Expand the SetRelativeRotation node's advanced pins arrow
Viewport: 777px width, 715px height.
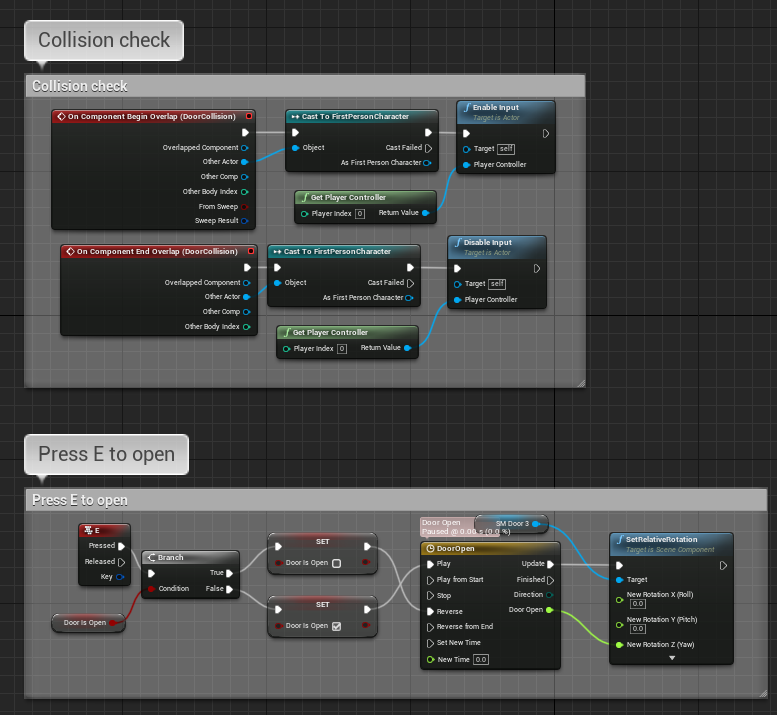click(x=671, y=658)
